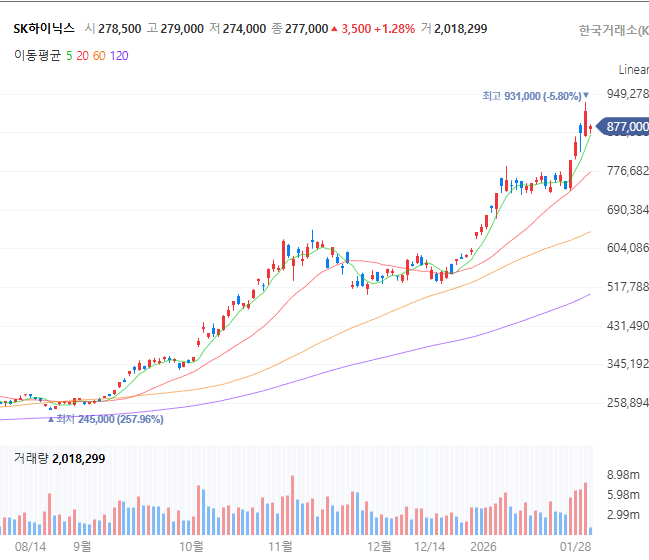Select the 877,000 current price tag
649x560 pixels.
pos(624,127)
